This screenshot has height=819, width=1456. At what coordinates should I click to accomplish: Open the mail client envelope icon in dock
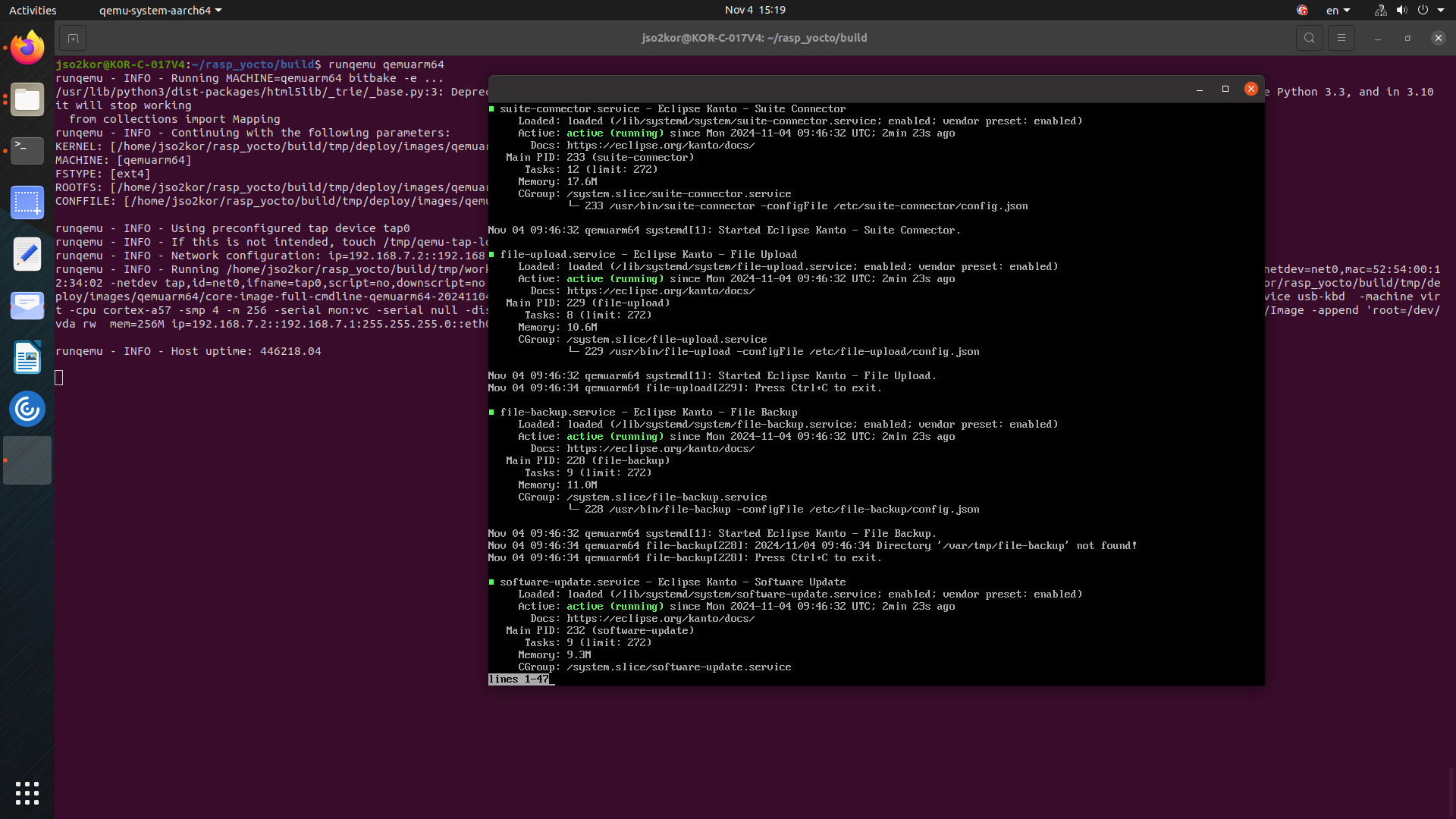27,306
